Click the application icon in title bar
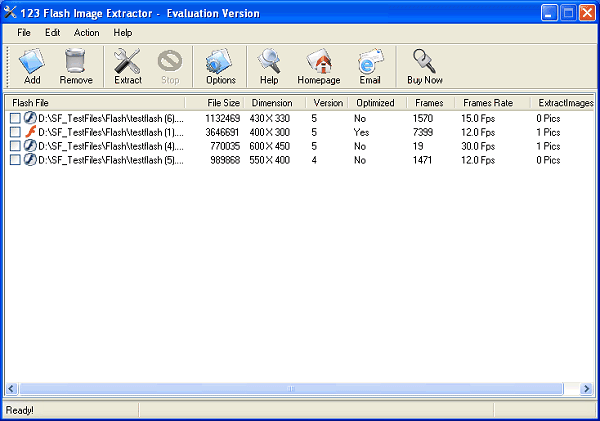This screenshot has height=421, width=600. pyautogui.click(x=10, y=13)
